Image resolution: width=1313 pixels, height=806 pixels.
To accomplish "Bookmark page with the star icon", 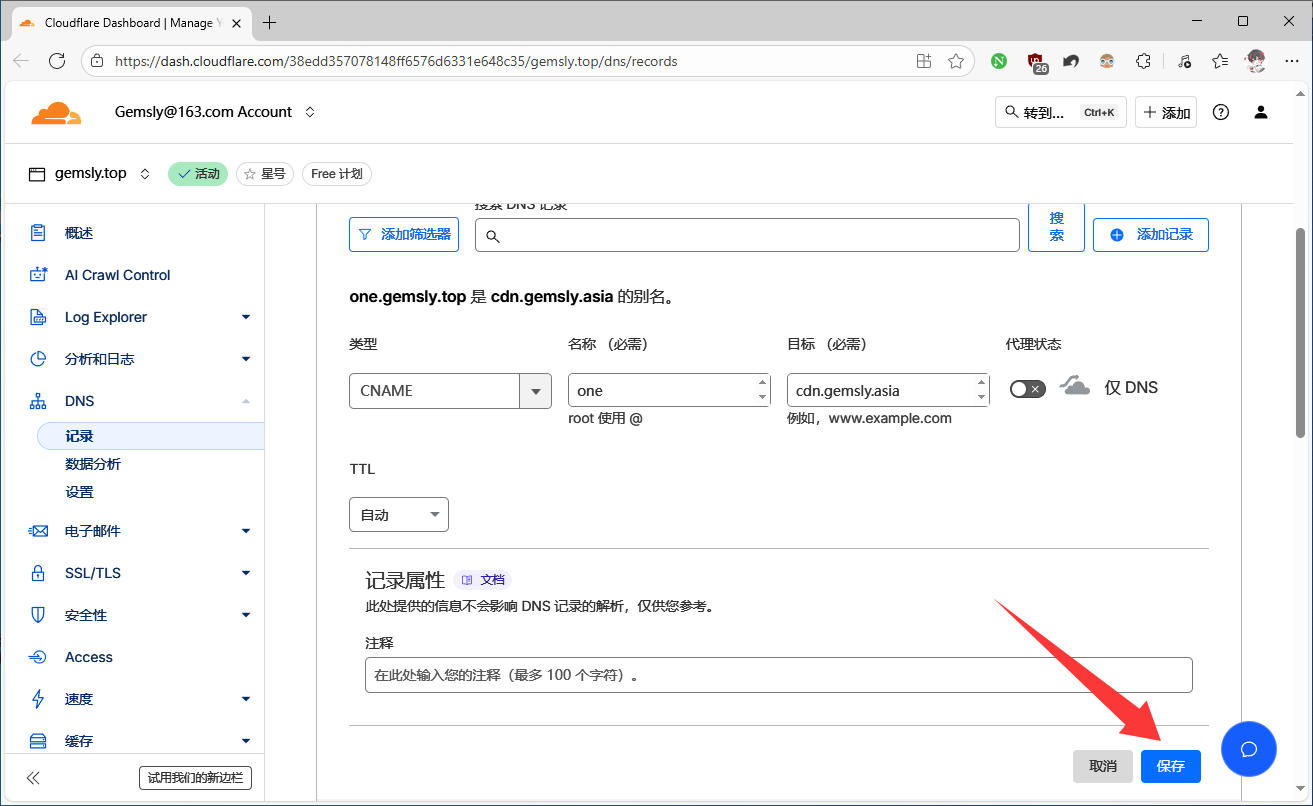I will point(955,61).
